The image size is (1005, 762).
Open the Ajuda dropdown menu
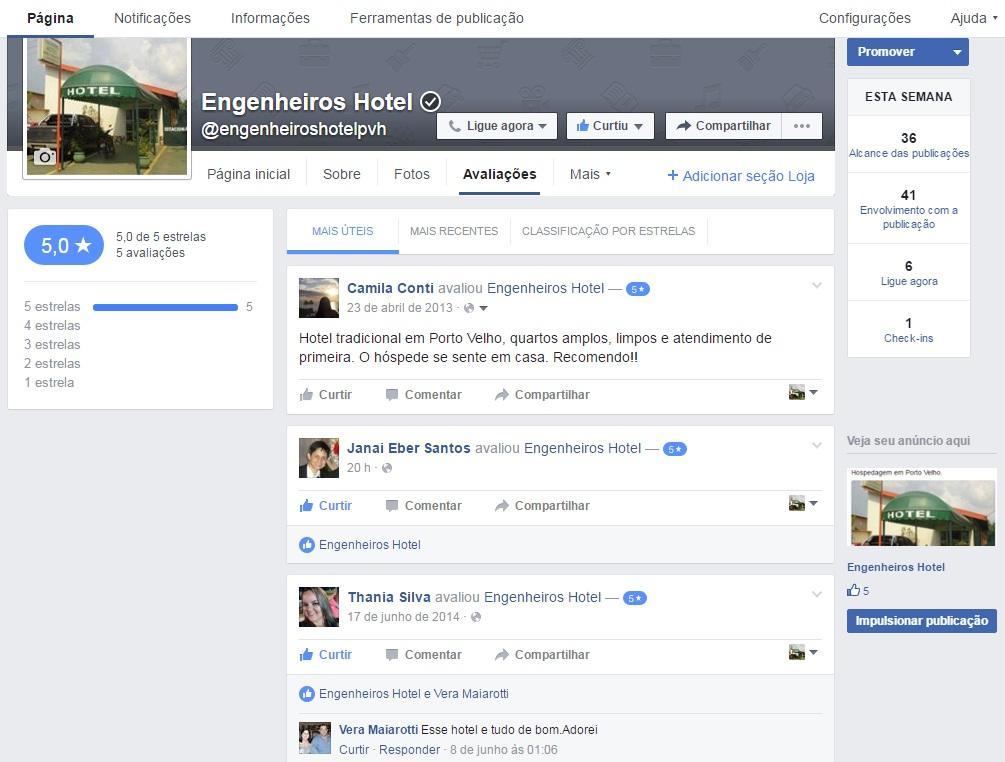(x=974, y=18)
